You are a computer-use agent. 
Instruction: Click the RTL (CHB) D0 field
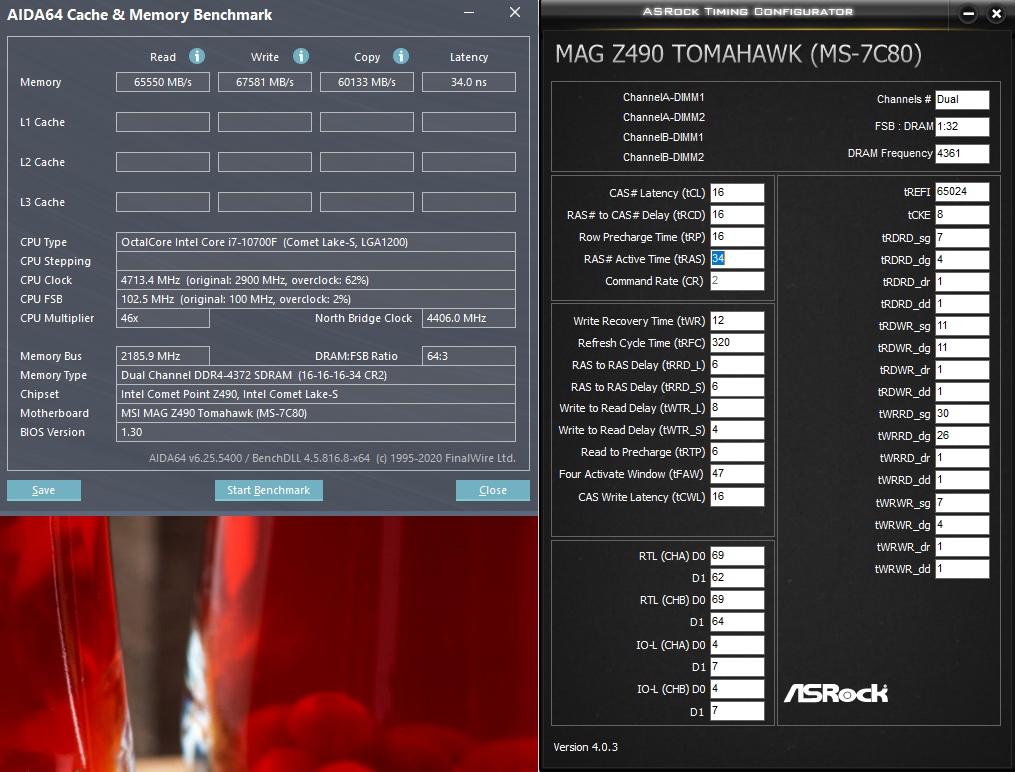click(x=737, y=600)
